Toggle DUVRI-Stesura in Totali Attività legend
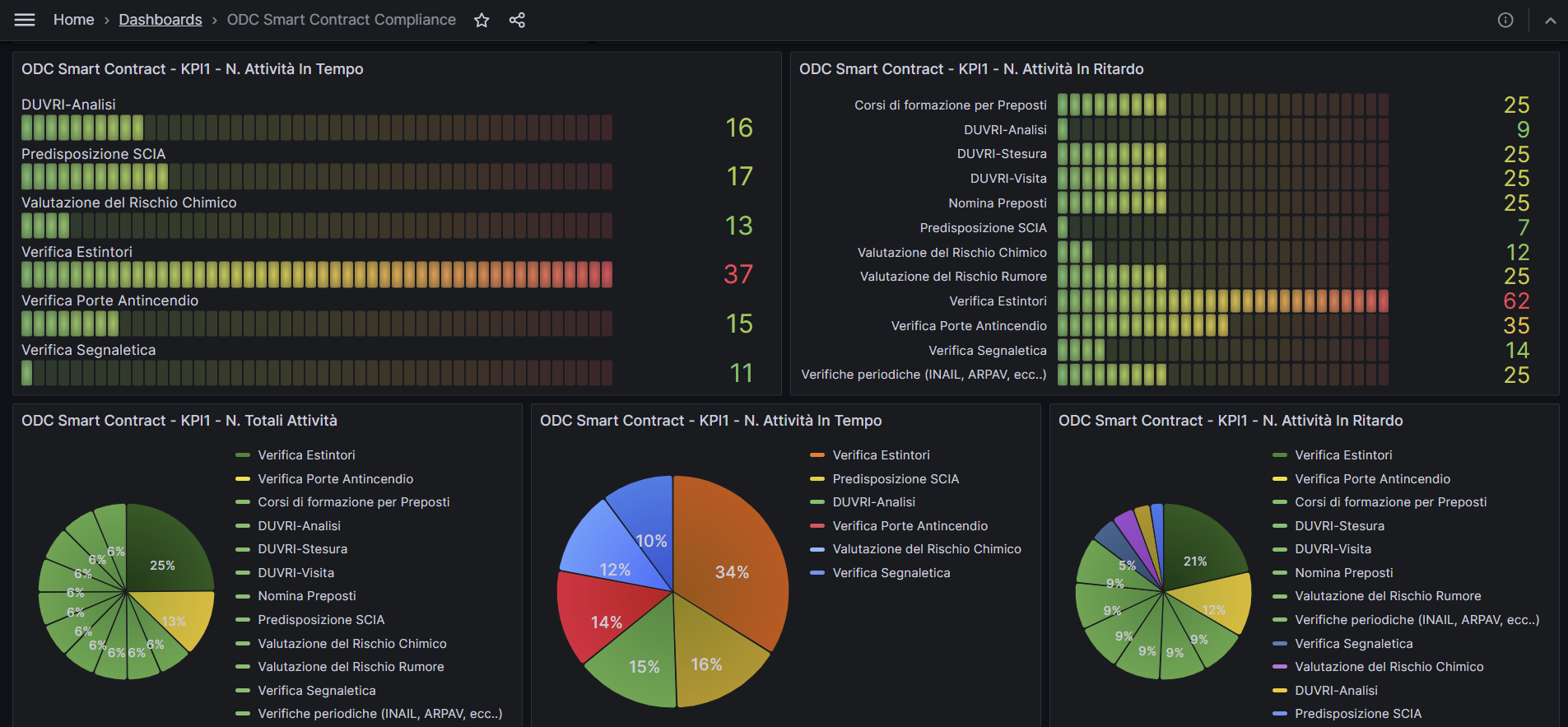 coord(303,549)
